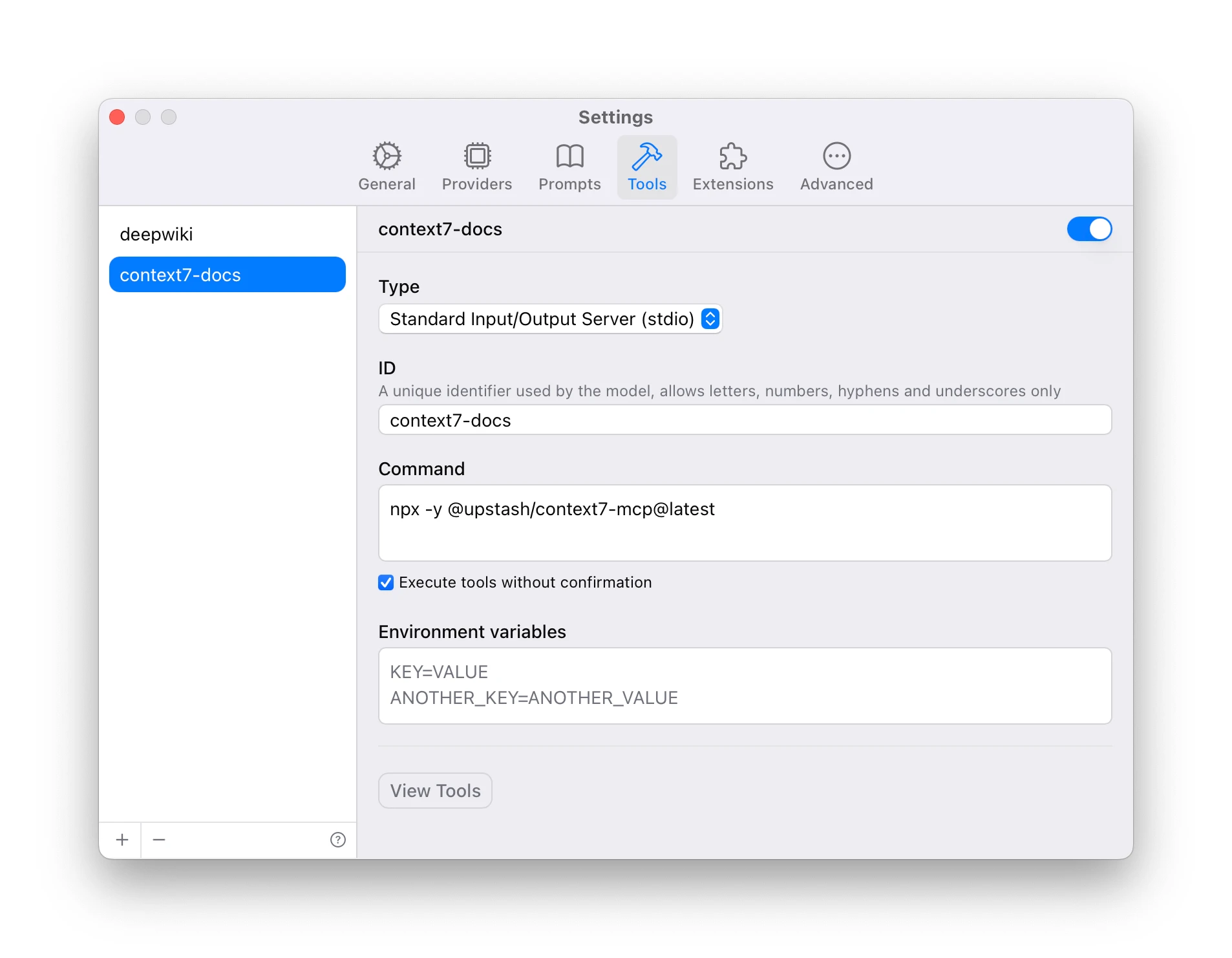Image resolution: width=1232 pixels, height=958 pixels.
Task: Open Extensions puzzle piece icon
Action: click(732, 156)
